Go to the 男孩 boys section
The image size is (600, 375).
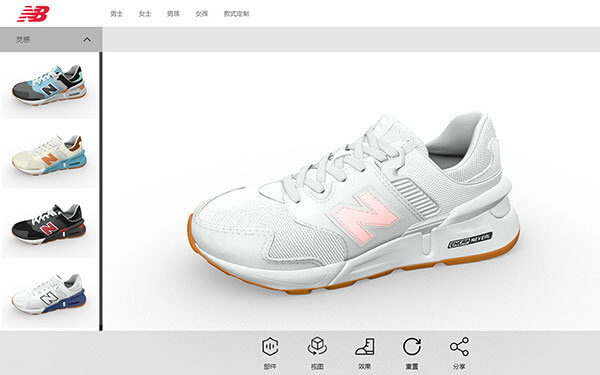tap(173, 14)
